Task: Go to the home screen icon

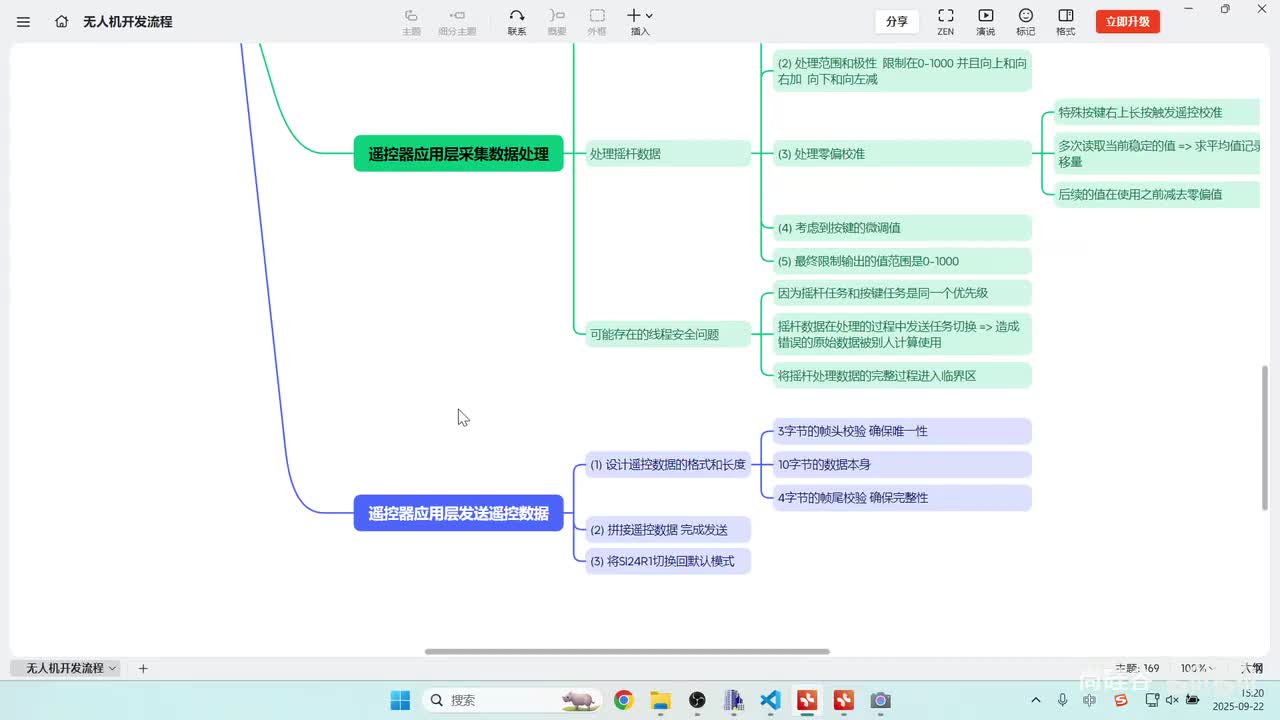Action: (62, 21)
